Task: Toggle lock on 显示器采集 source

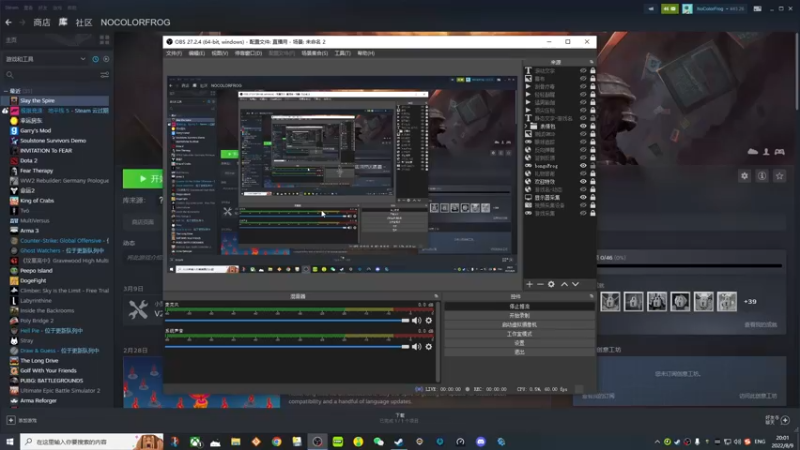Action: point(593,197)
